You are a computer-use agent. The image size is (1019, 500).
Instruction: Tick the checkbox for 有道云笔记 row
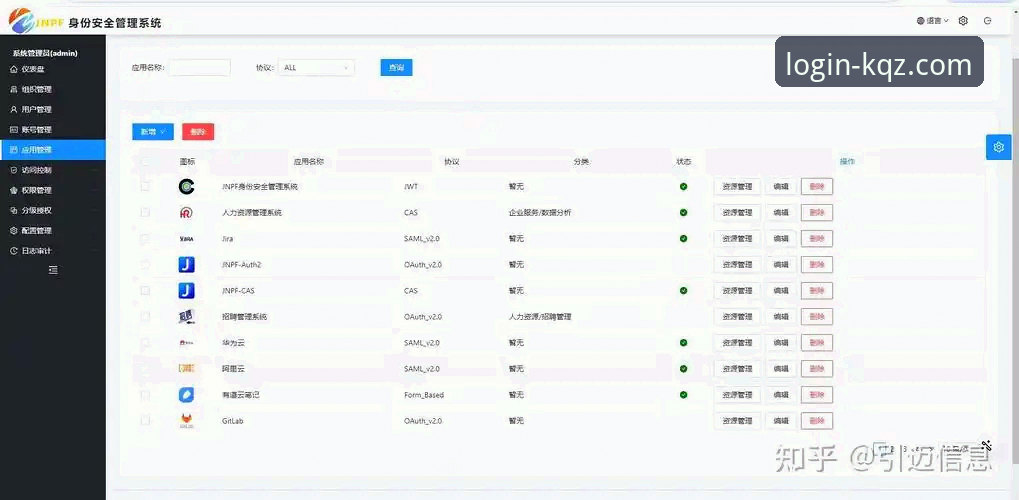[145, 394]
